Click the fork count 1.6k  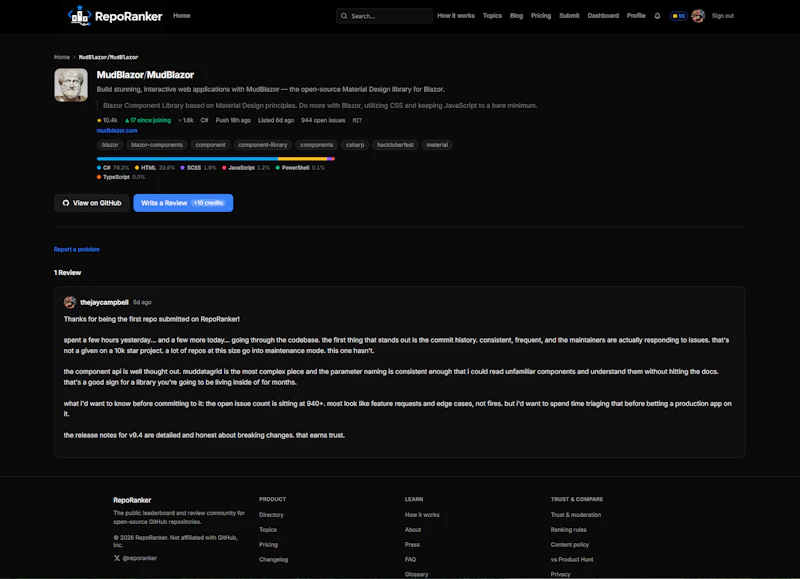(186, 120)
